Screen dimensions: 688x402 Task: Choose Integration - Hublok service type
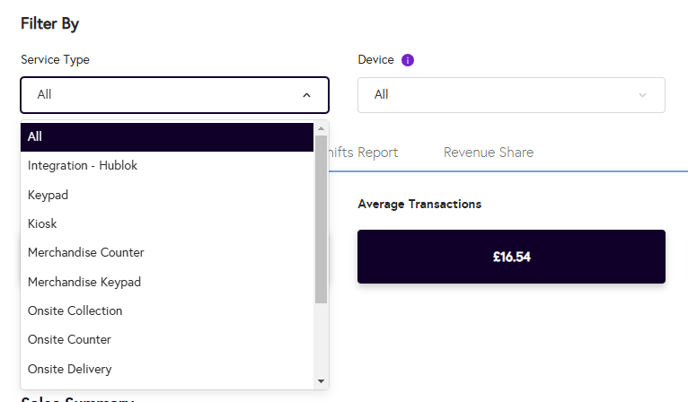pyautogui.click(x=83, y=166)
